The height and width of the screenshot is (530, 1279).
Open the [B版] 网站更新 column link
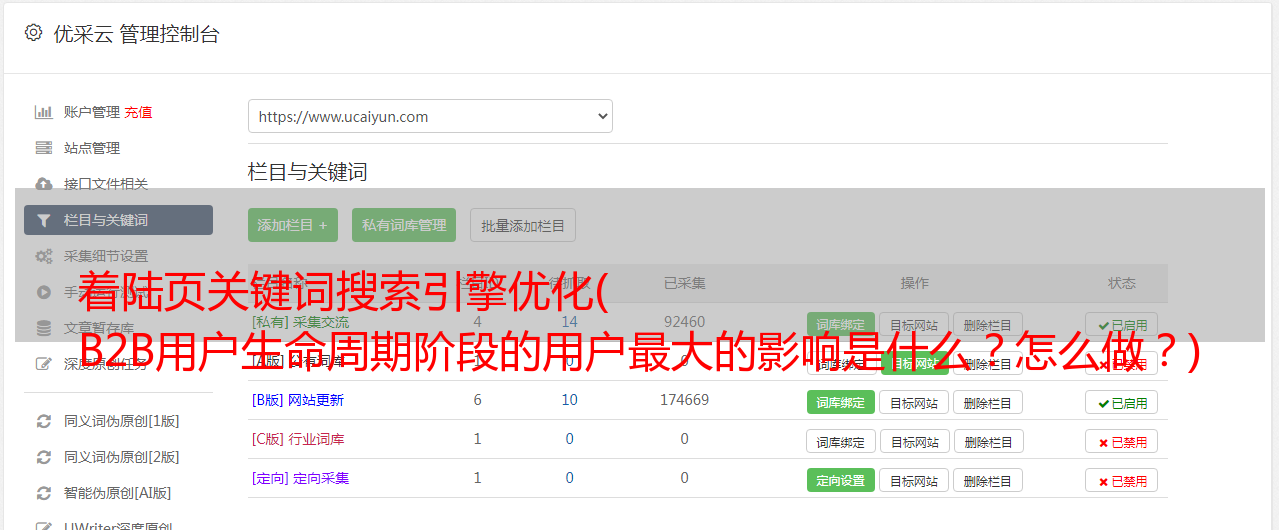pyautogui.click(x=298, y=400)
